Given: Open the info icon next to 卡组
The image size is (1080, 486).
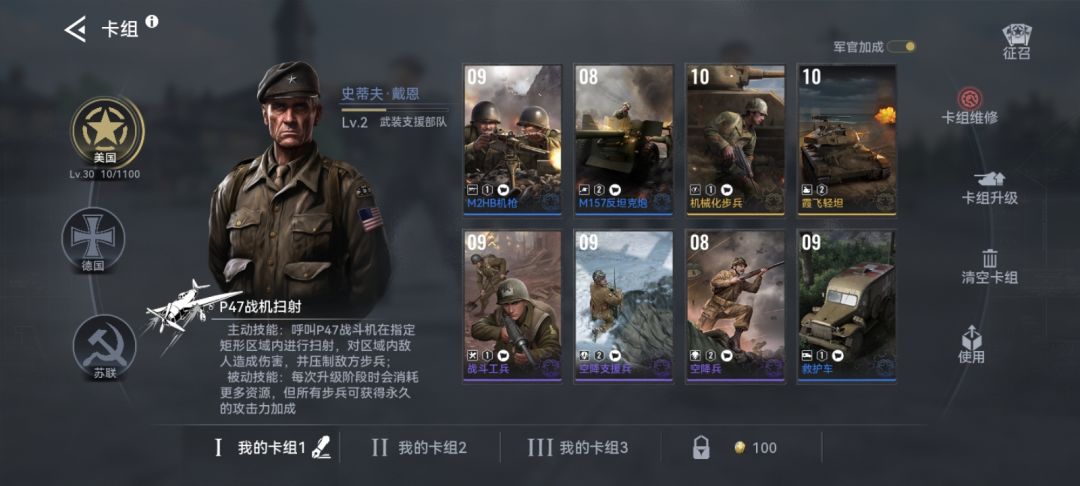Looking at the screenshot, I should 152,21.
